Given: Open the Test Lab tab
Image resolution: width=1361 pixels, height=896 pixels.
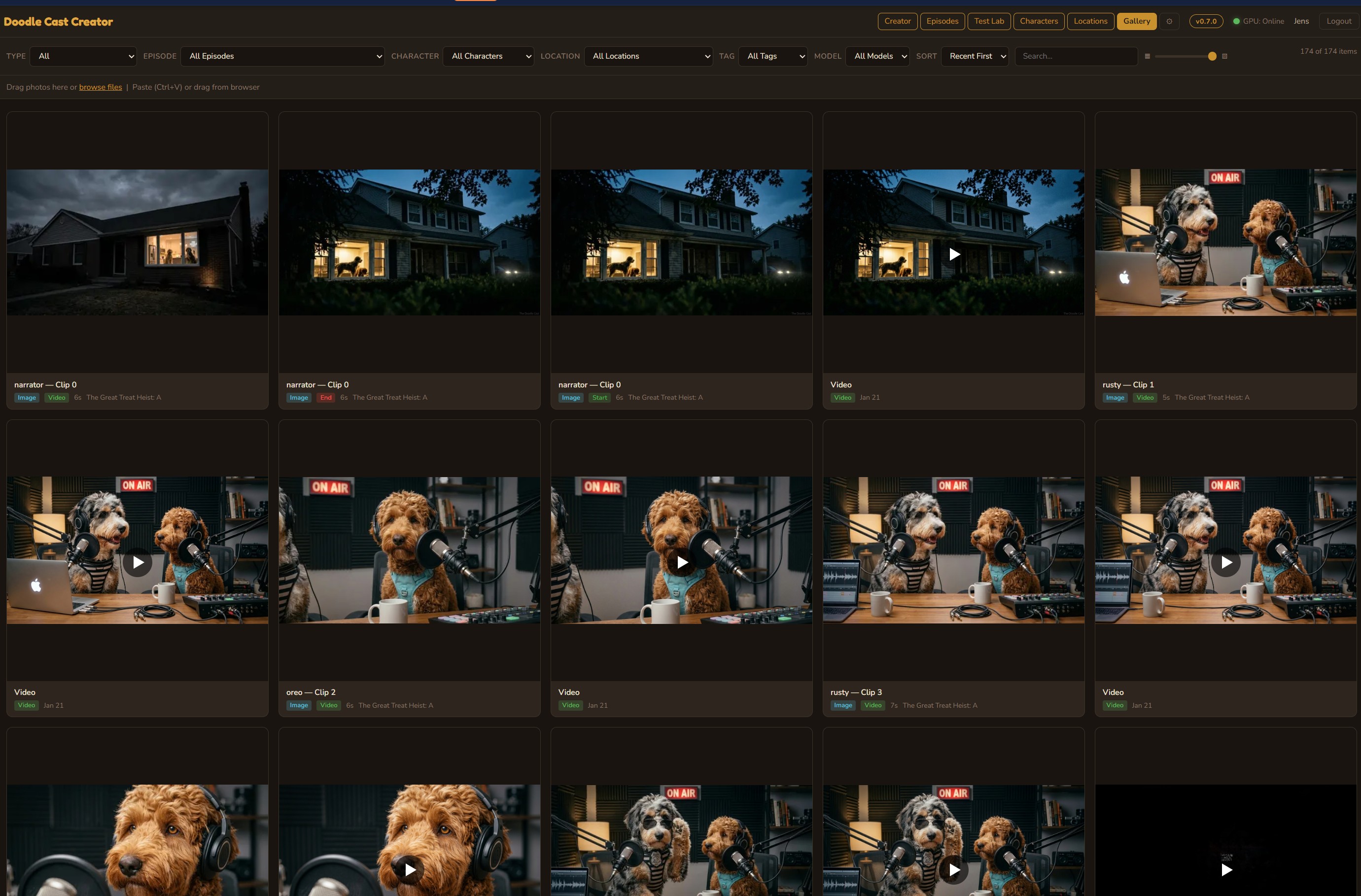Looking at the screenshot, I should click(x=989, y=21).
